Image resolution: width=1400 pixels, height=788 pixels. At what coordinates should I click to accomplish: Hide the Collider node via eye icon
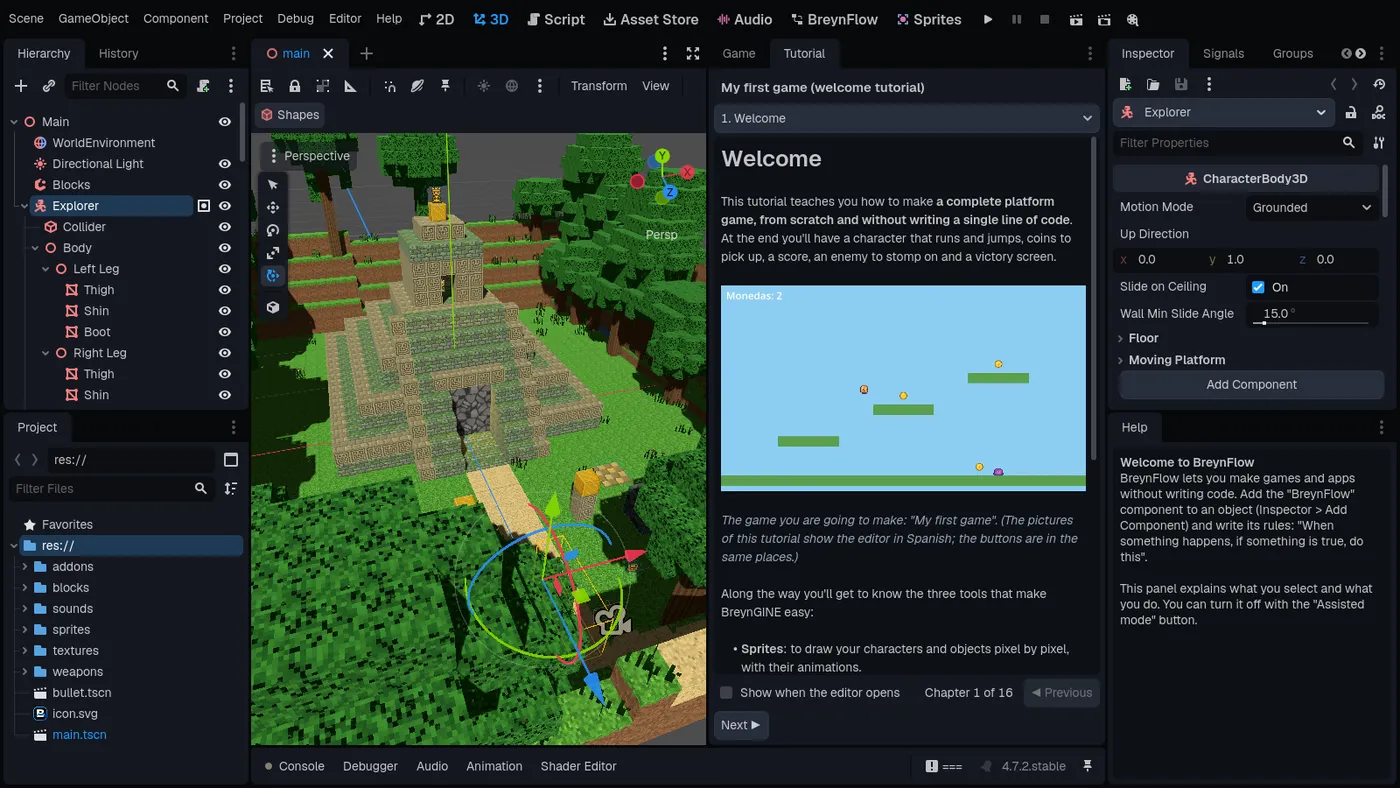(225, 227)
